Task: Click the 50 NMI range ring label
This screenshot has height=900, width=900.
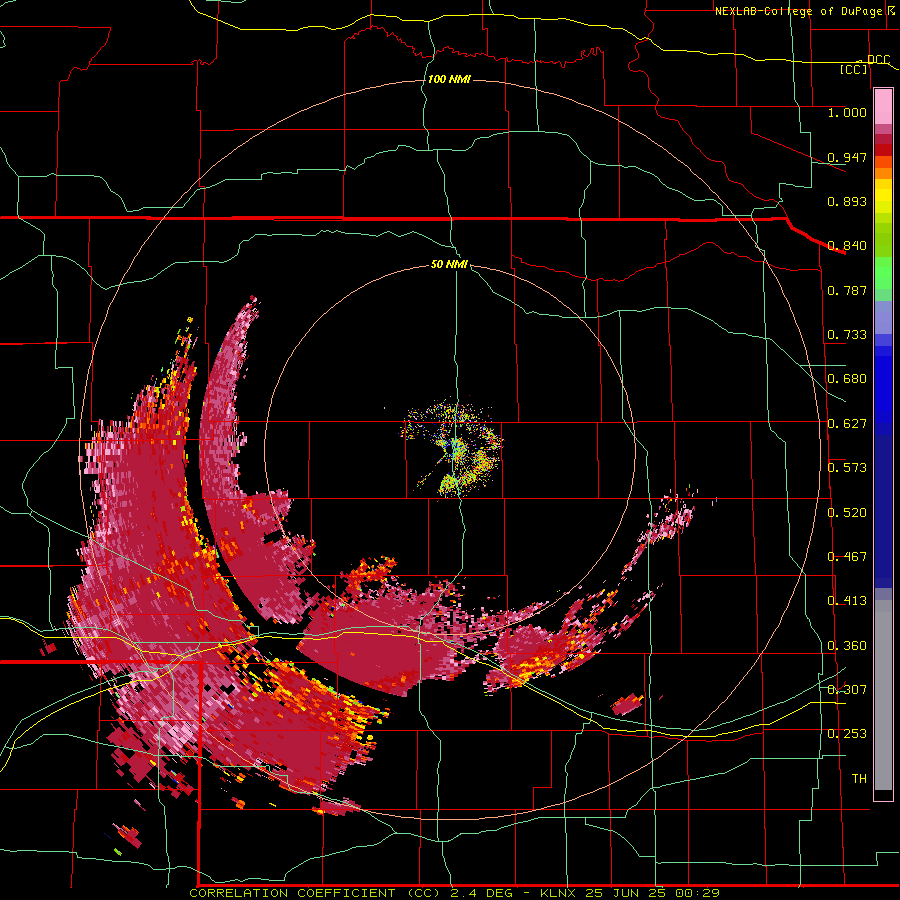Action: coord(449,264)
